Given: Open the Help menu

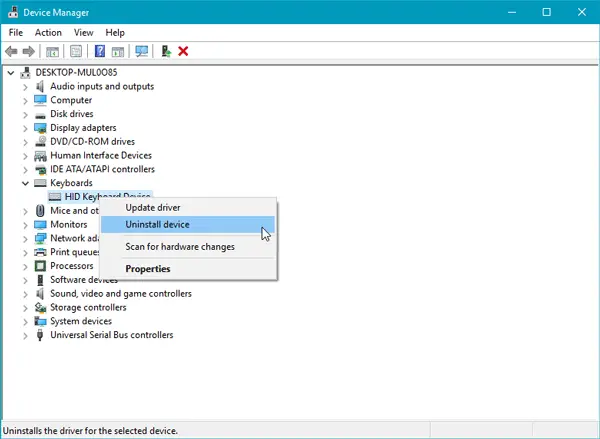Looking at the screenshot, I should 115,33.
